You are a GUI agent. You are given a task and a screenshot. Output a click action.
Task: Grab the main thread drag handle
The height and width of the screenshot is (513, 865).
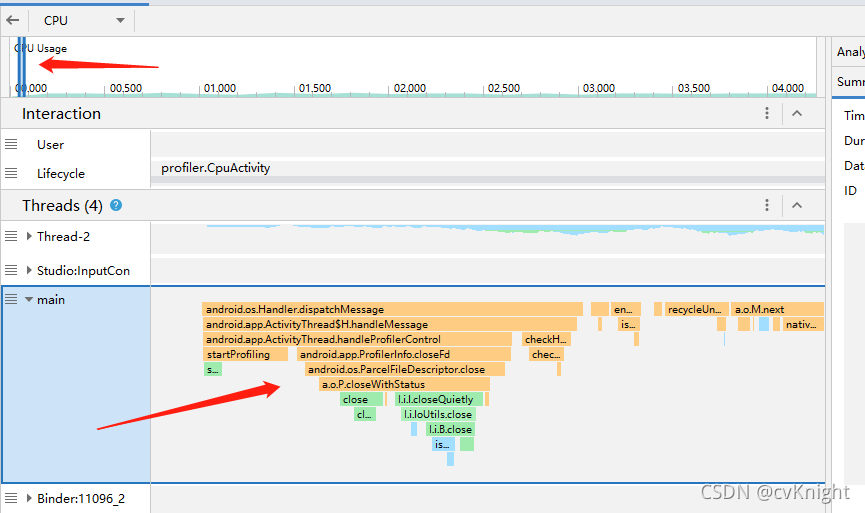[11, 299]
